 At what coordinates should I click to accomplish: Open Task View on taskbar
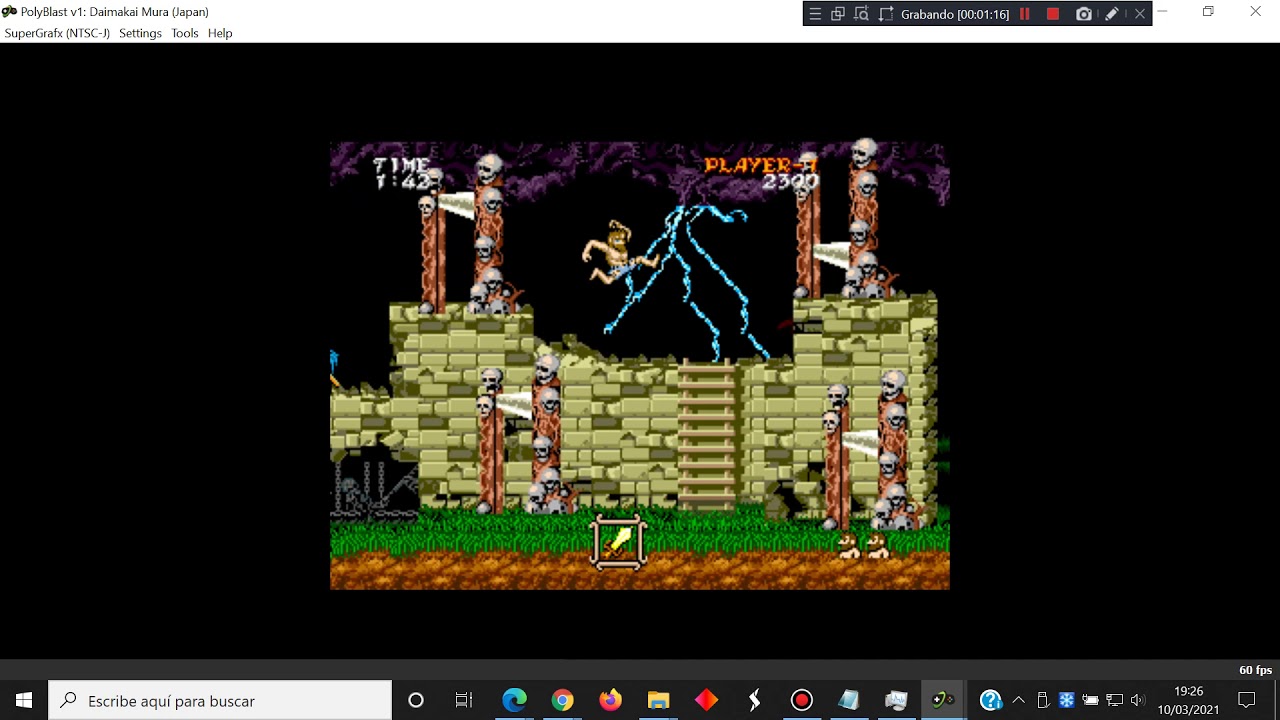pos(464,700)
